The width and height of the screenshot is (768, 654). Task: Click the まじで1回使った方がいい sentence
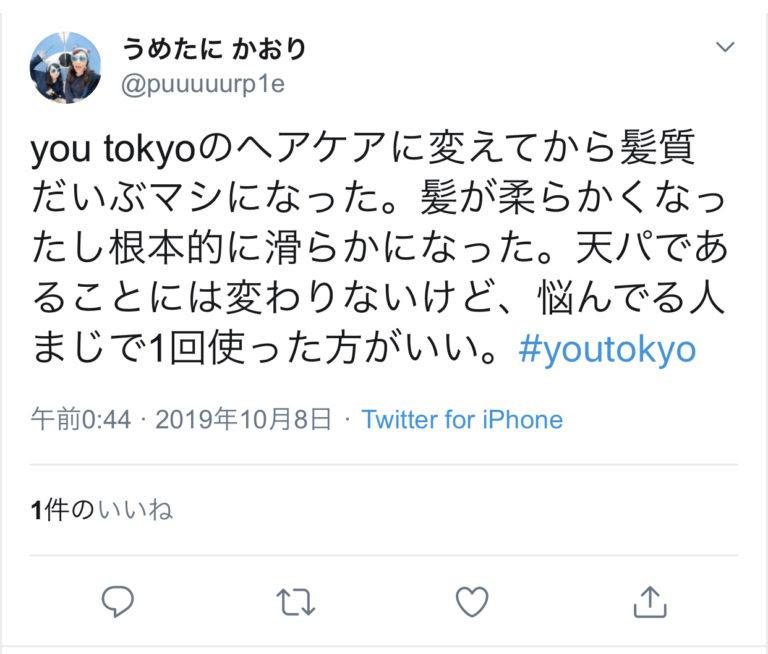[x=265, y=349]
